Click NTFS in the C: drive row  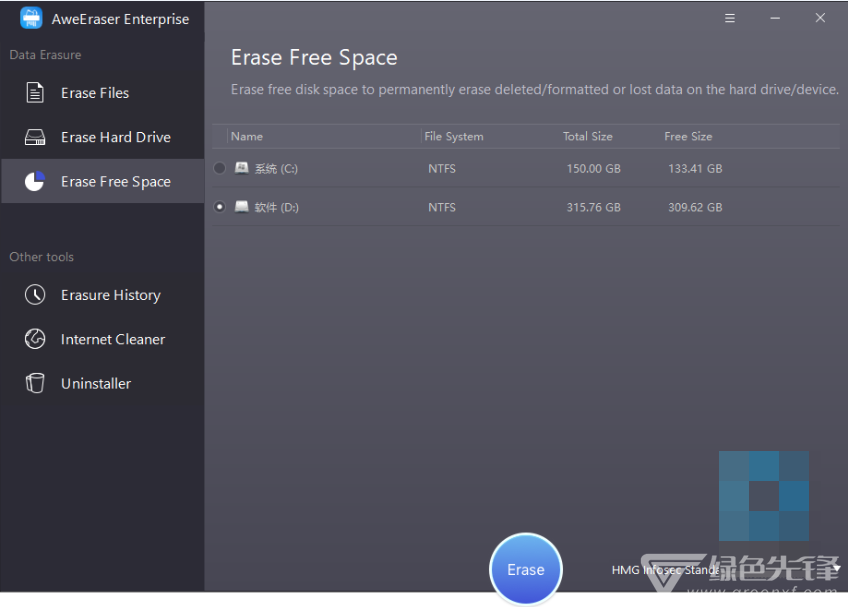pos(442,168)
